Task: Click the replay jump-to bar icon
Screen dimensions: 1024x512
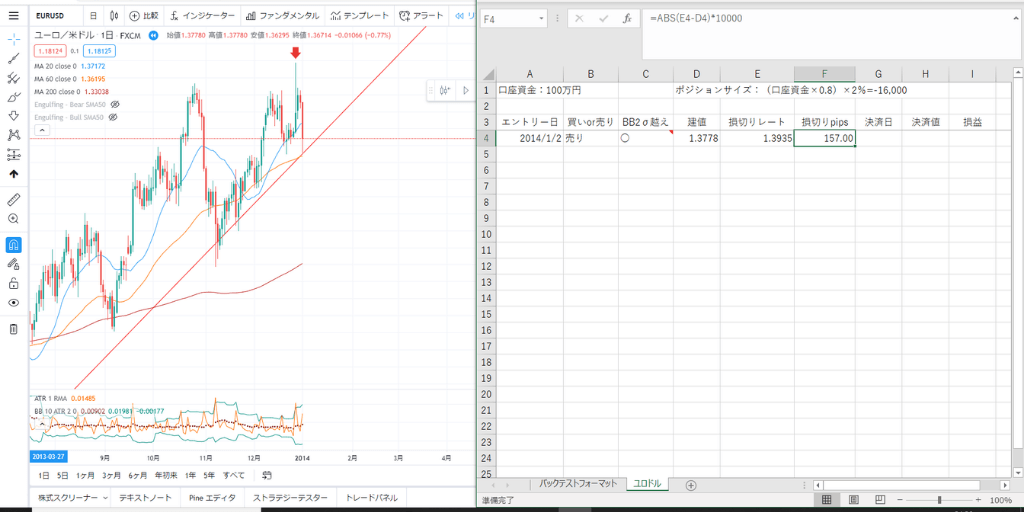Action: click(446, 90)
